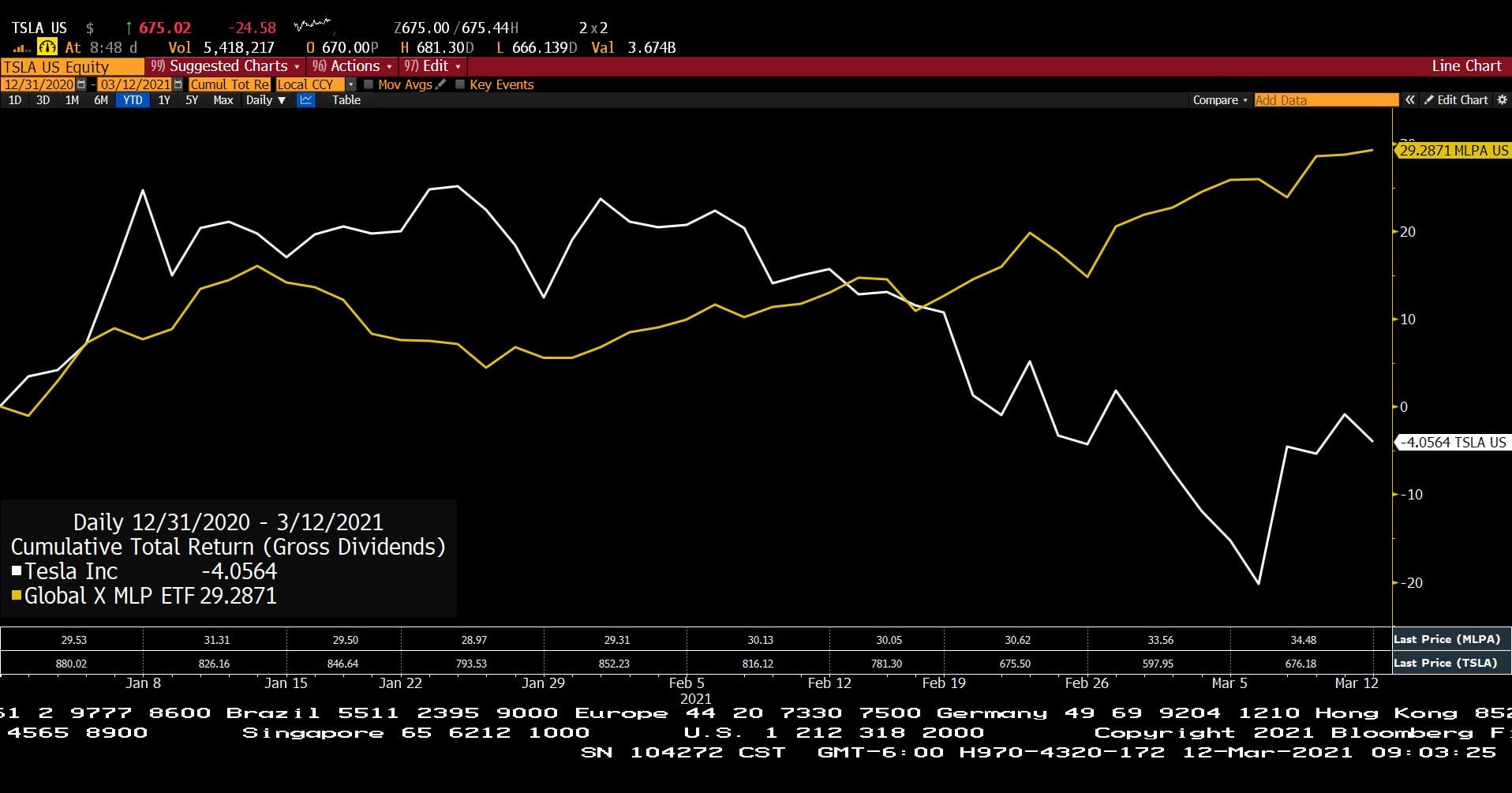The height and width of the screenshot is (793, 1512).
Task: Click the white Tesla Inc legend square
Action: [17, 570]
